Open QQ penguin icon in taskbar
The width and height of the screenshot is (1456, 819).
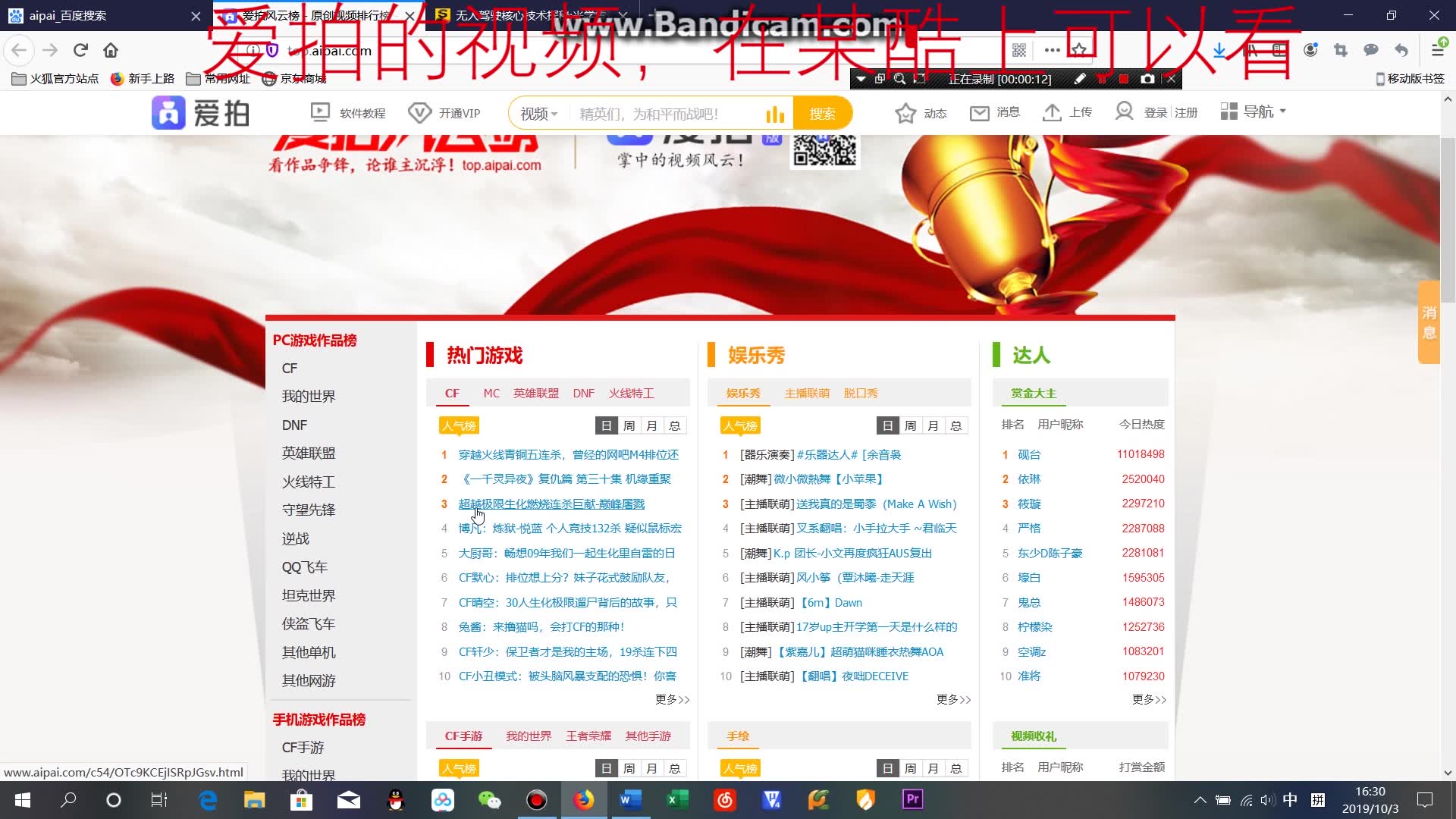point(396,799)
